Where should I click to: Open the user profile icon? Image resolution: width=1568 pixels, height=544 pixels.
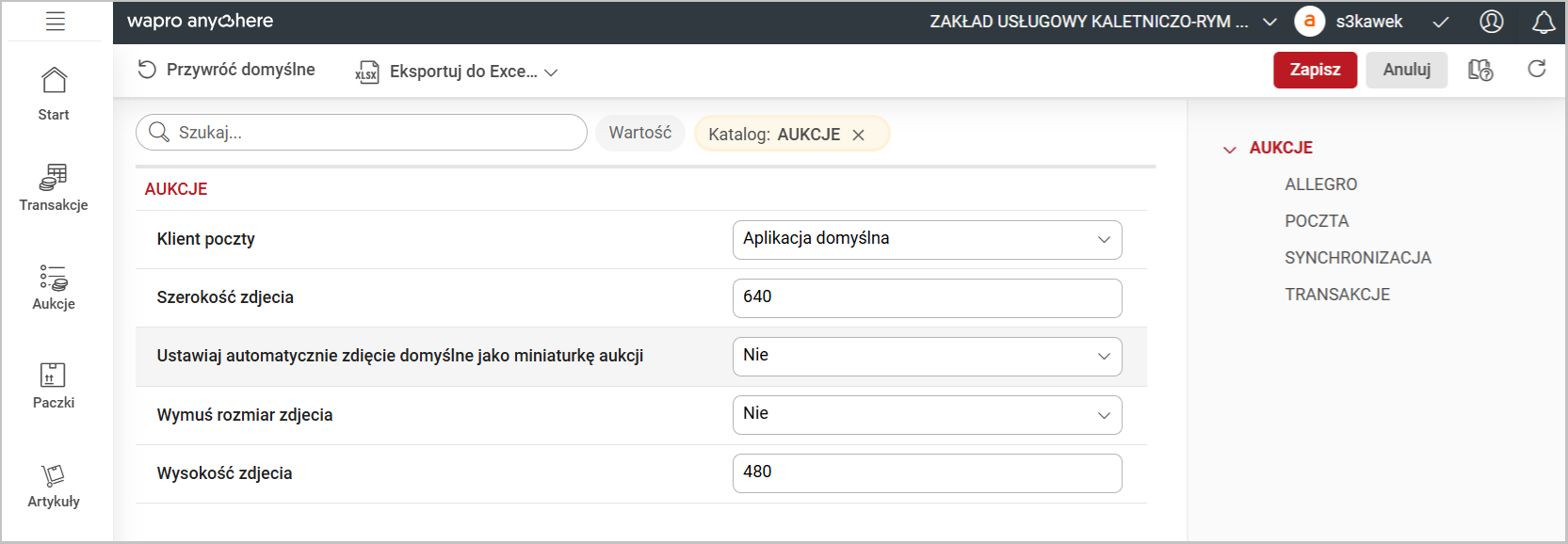coord(1491,22)
